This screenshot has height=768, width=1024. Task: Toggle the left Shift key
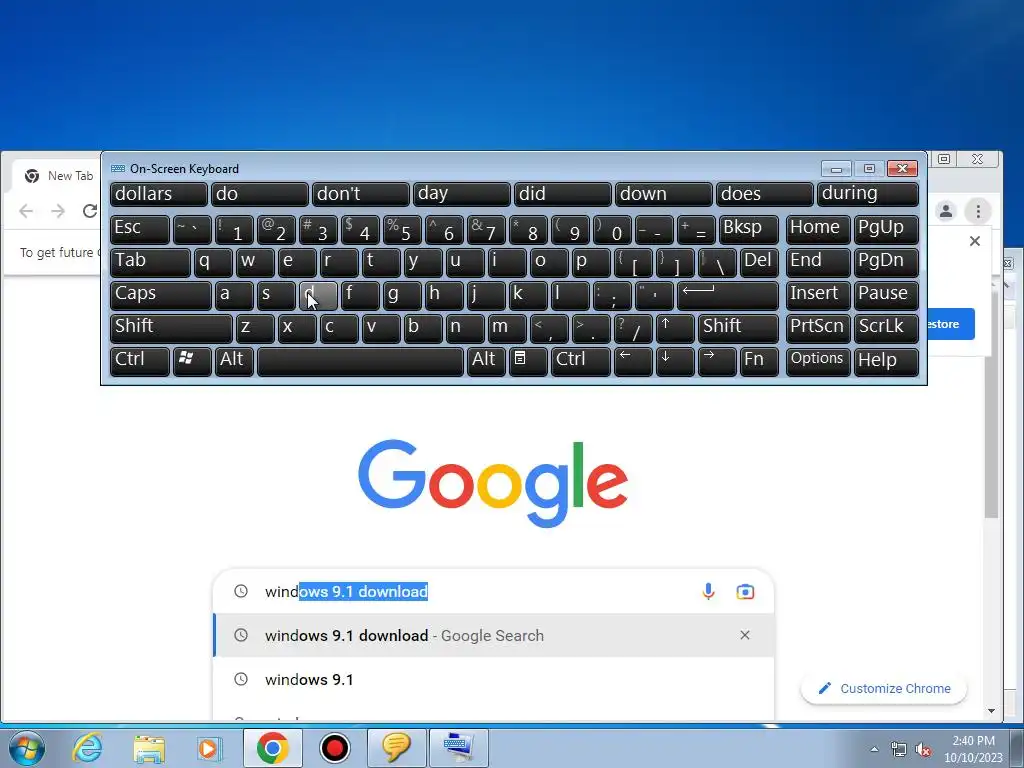coord(171,328)
